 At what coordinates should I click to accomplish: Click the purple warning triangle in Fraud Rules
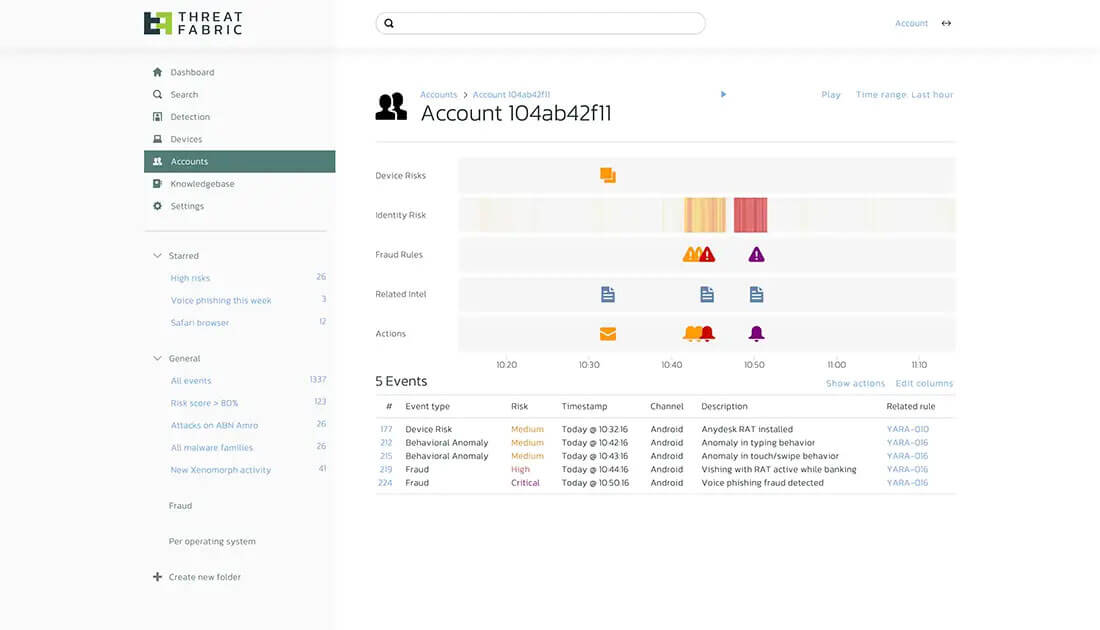(x=756, y=254)
